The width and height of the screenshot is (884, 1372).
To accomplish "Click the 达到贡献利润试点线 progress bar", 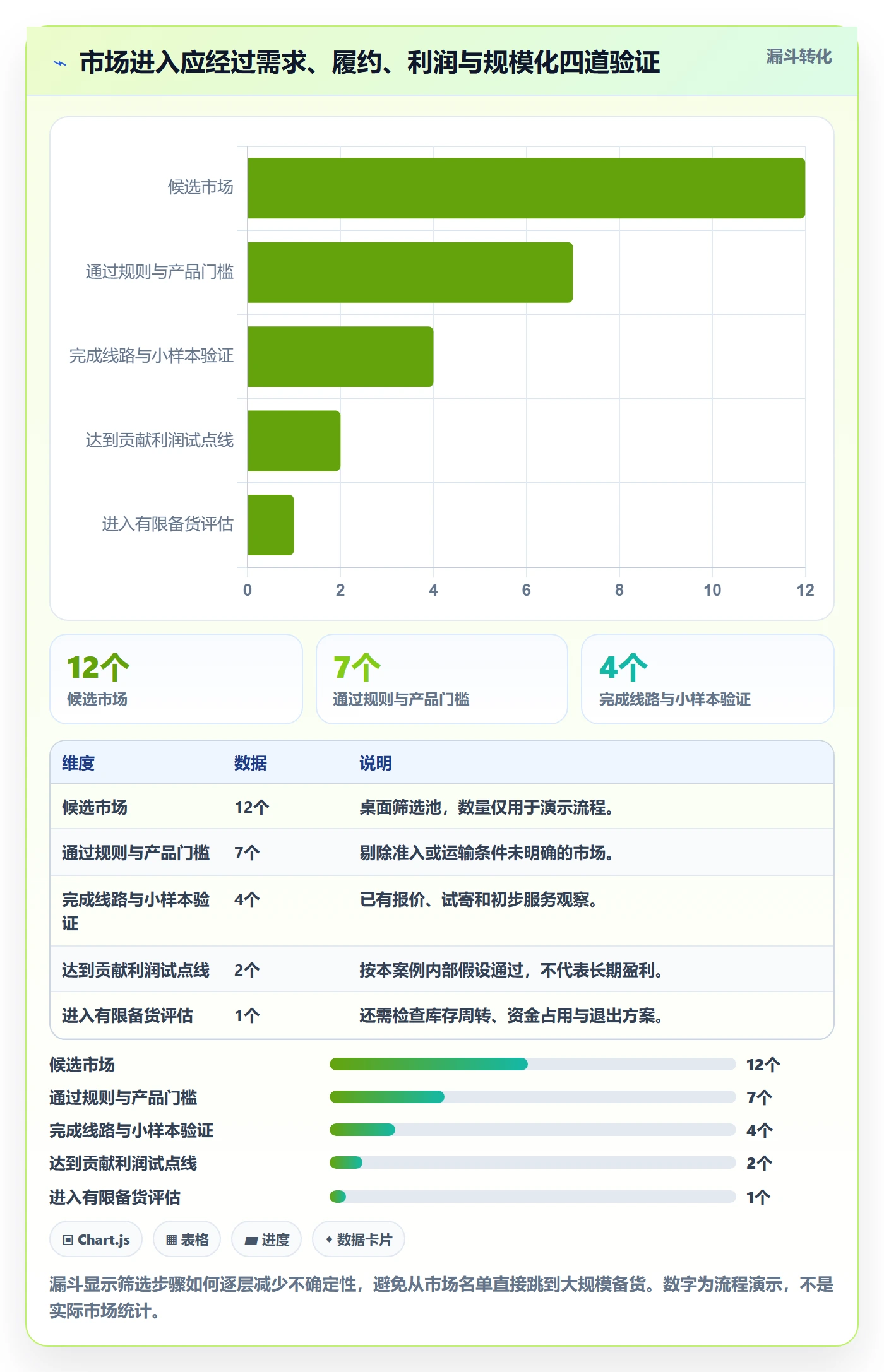I will [x=532, y=1162].
